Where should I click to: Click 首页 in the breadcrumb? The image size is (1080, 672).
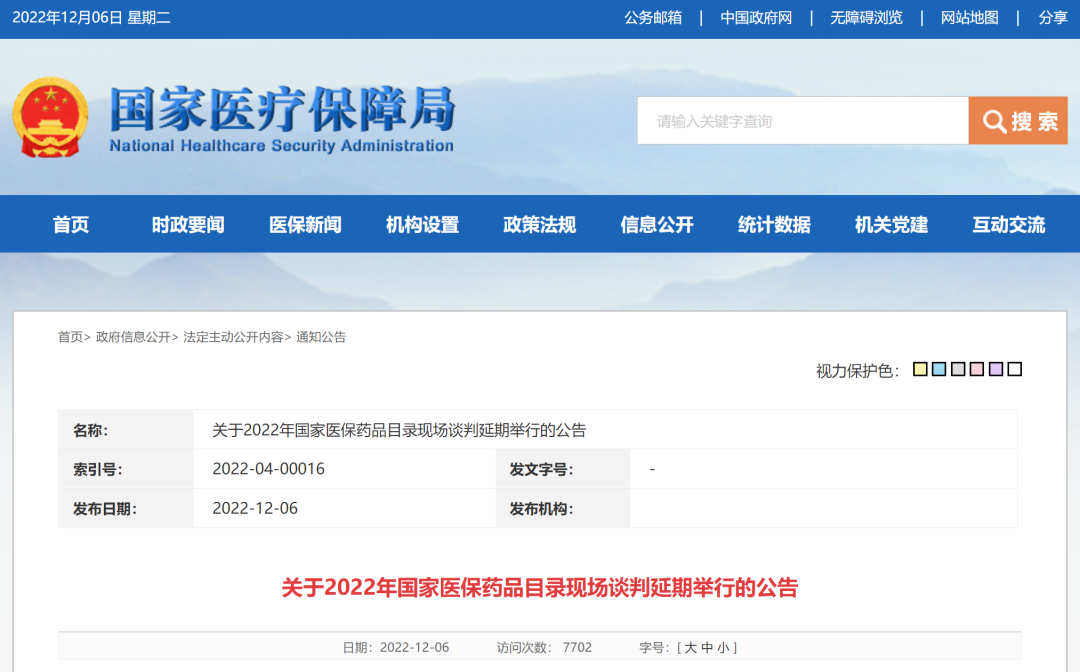pos(70,337)
